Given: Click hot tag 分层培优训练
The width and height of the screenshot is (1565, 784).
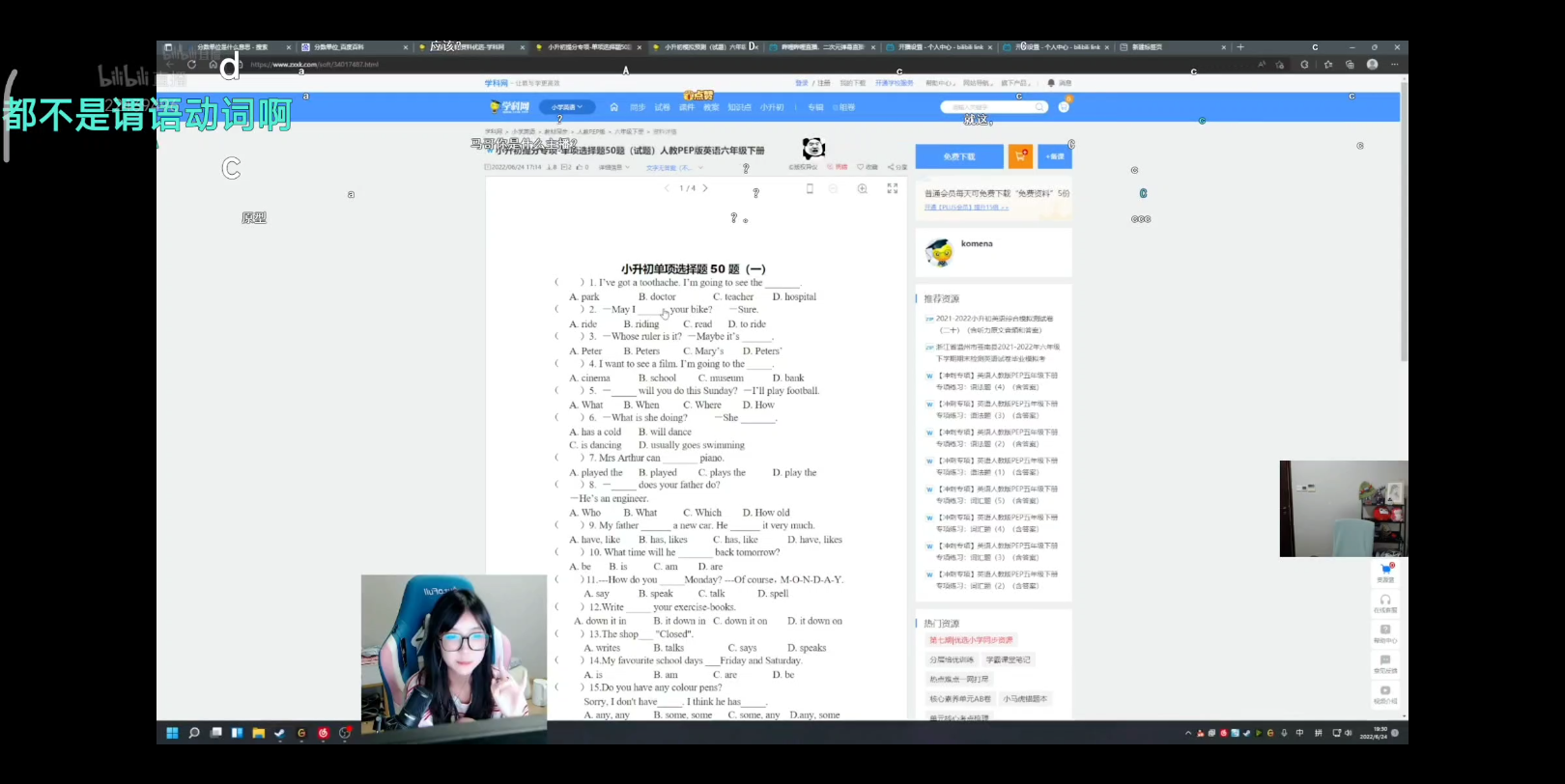Looking at the screenshot, I should (952, 659).
